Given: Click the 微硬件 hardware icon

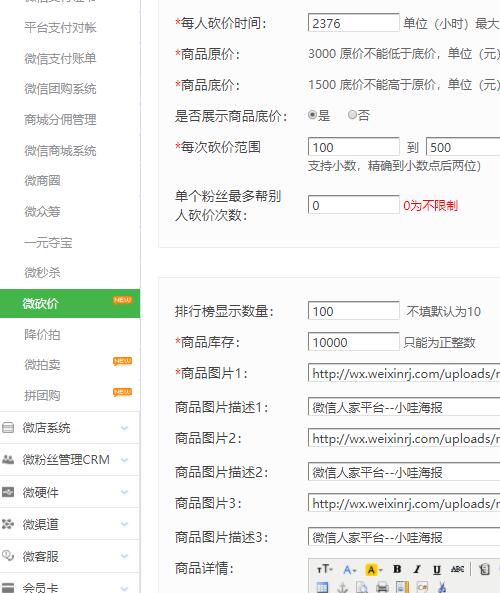Looking at the screenshot, I should click(x=8, y=492).
